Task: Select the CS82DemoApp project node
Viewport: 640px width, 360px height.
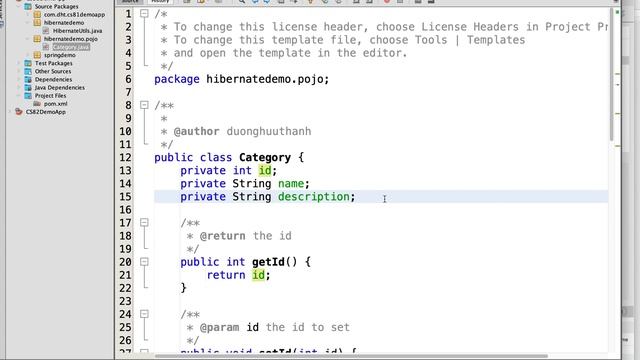Action: (46, 111)
